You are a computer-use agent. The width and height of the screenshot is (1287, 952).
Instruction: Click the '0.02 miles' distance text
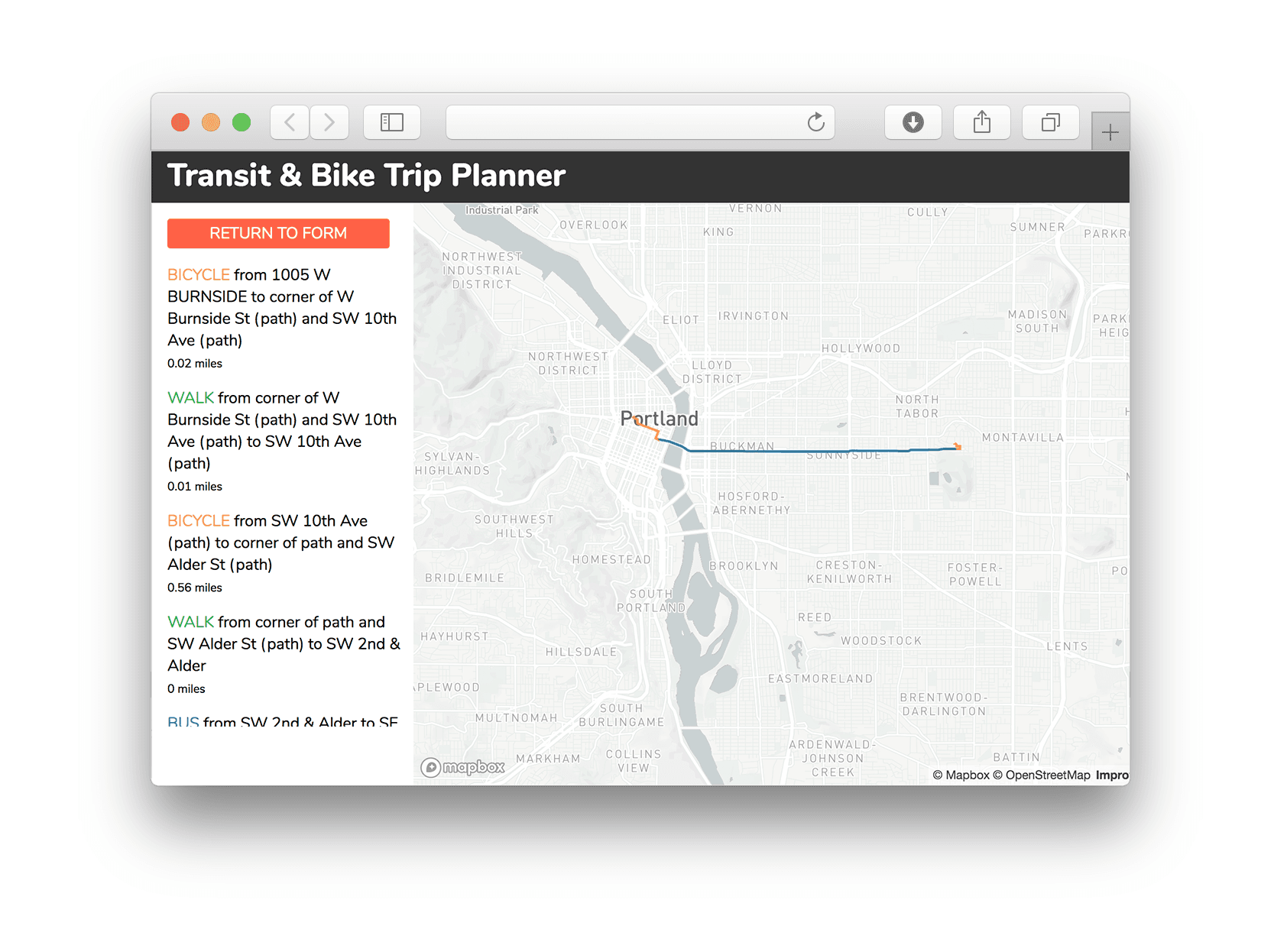point(195,364)
